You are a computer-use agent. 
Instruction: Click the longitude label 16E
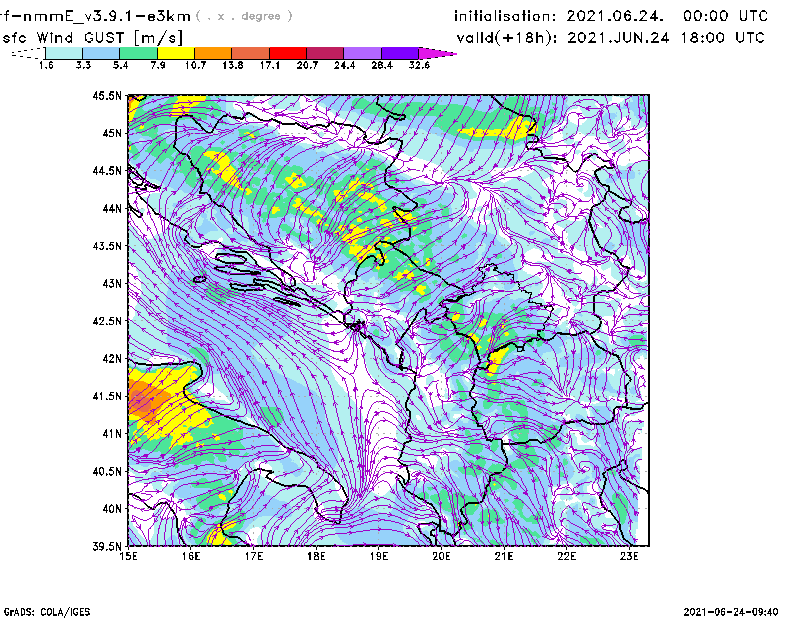tap(191, 556)
